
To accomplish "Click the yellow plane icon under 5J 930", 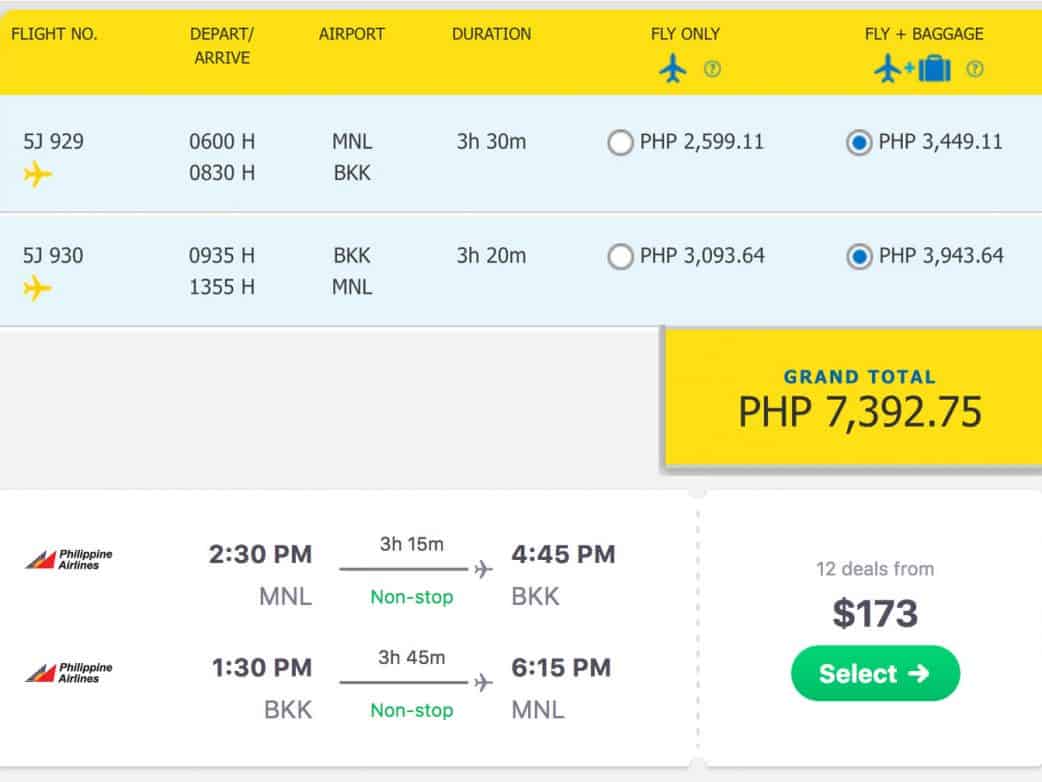I will 38,289.
